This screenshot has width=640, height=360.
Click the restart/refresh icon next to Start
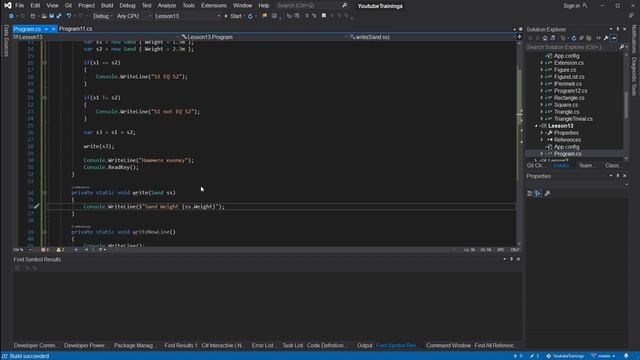(250, 16)
